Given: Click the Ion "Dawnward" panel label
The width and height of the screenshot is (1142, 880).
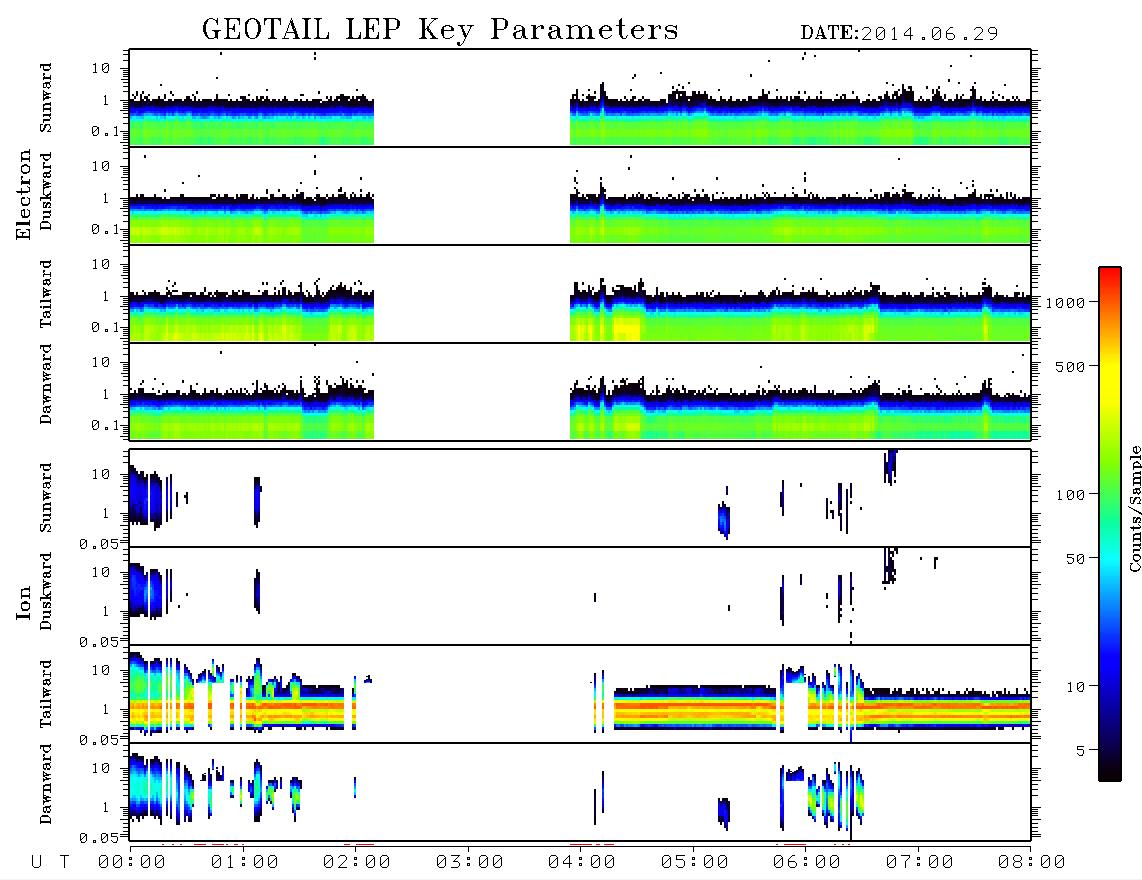Looking at the screenshot, I should click(x=46, y=783).
